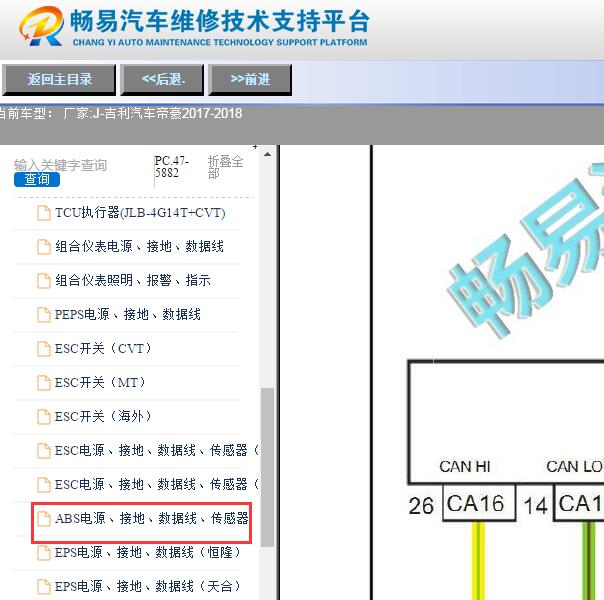The image size is (604, 600).
Task: Open 组合仪表照明、报警、指示 item
Action: pos(133,280)
